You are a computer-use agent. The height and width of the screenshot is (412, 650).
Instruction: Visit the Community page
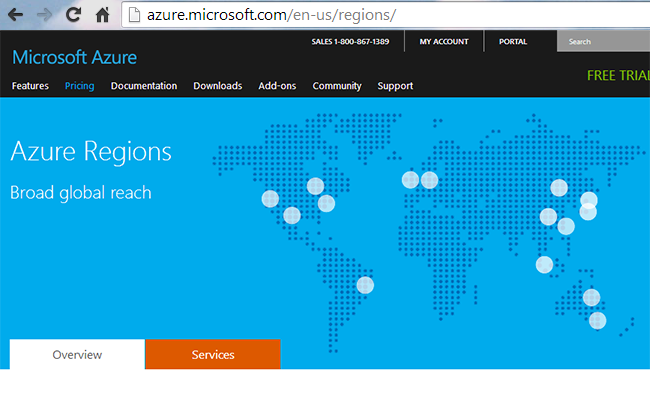[x=337, y=86]
